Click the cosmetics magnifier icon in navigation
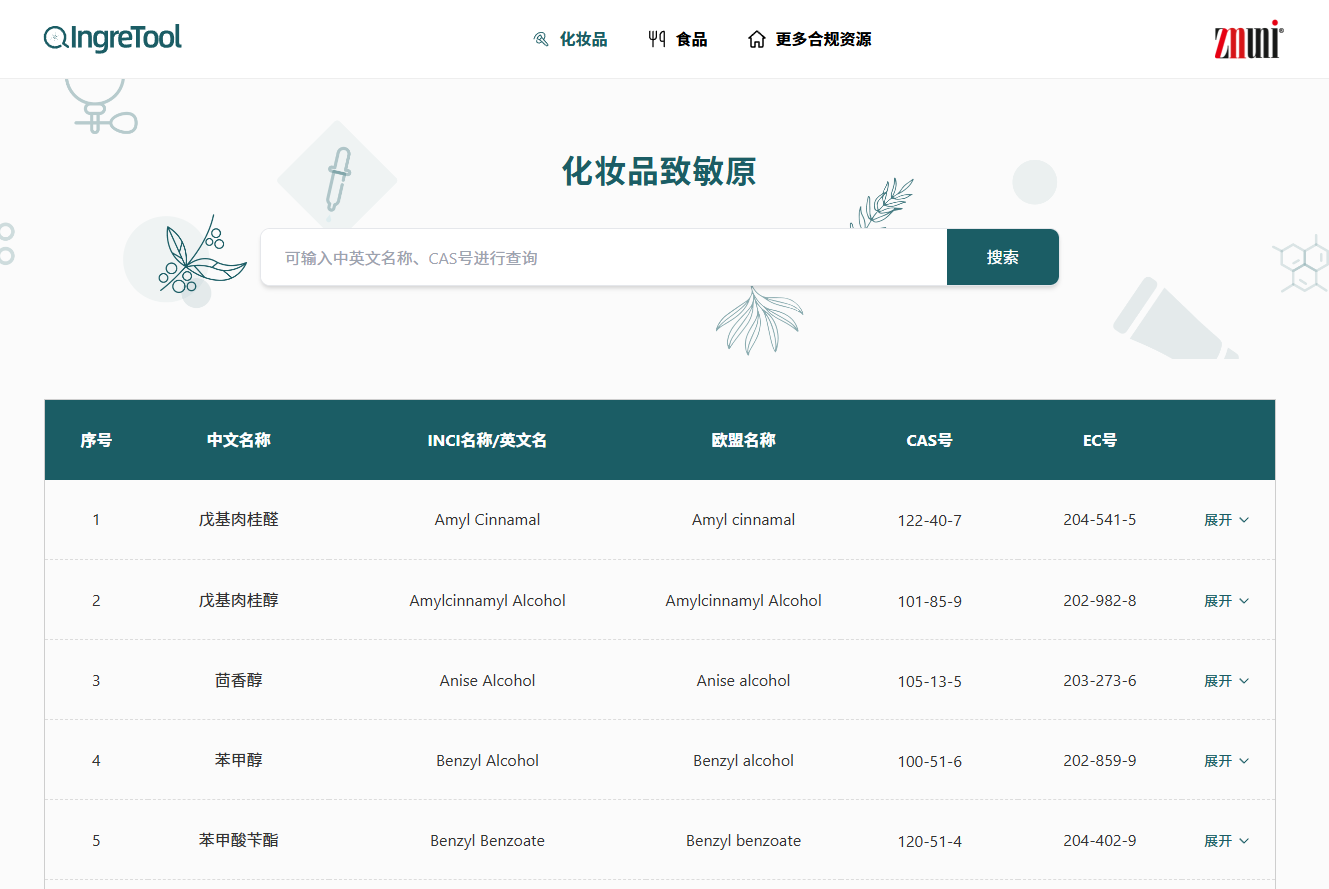 (541, 40)
